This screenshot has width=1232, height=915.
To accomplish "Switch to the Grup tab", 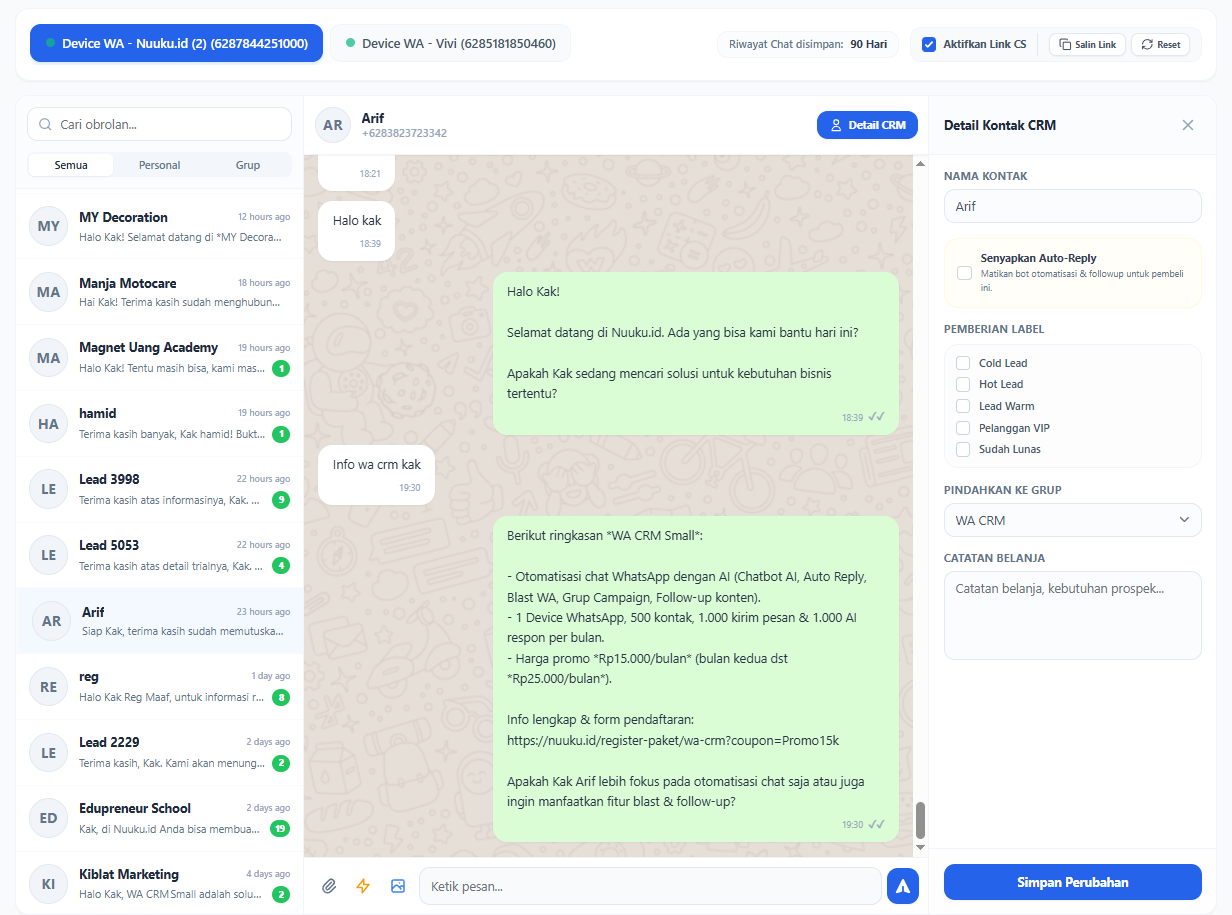I will tap(248, 165).
